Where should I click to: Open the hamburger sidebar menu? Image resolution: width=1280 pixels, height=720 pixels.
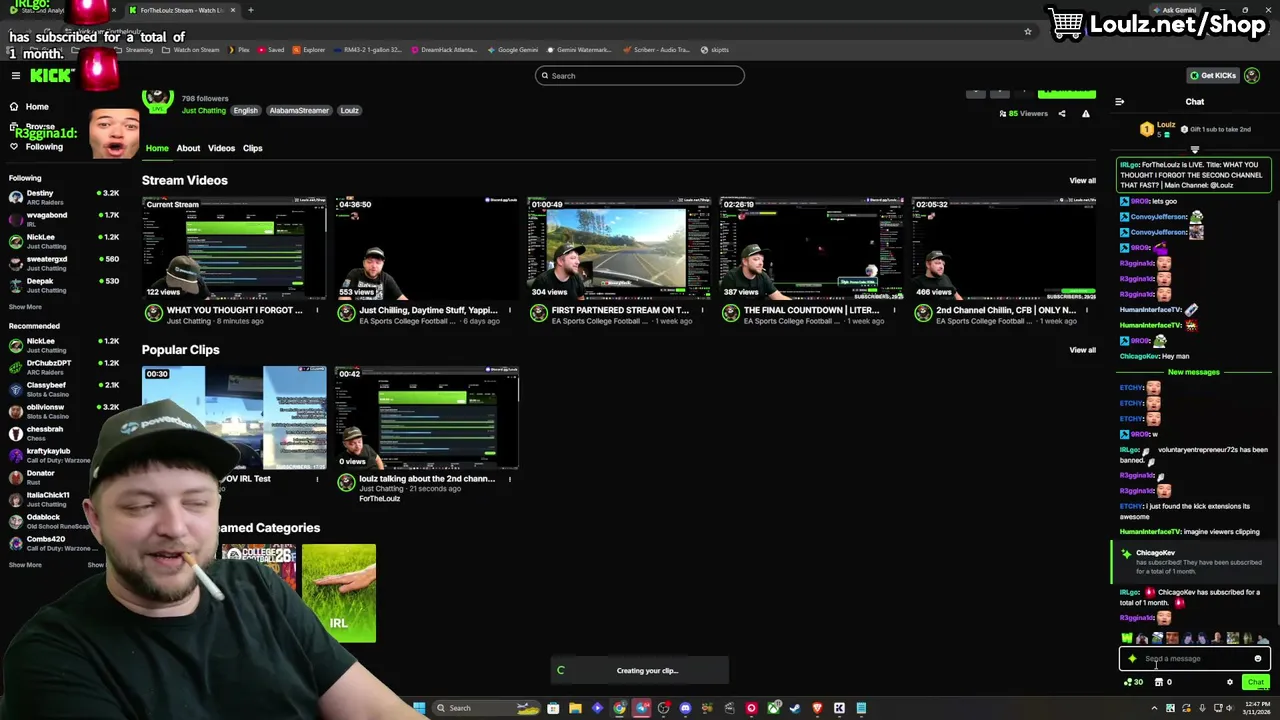pos(16,76)
